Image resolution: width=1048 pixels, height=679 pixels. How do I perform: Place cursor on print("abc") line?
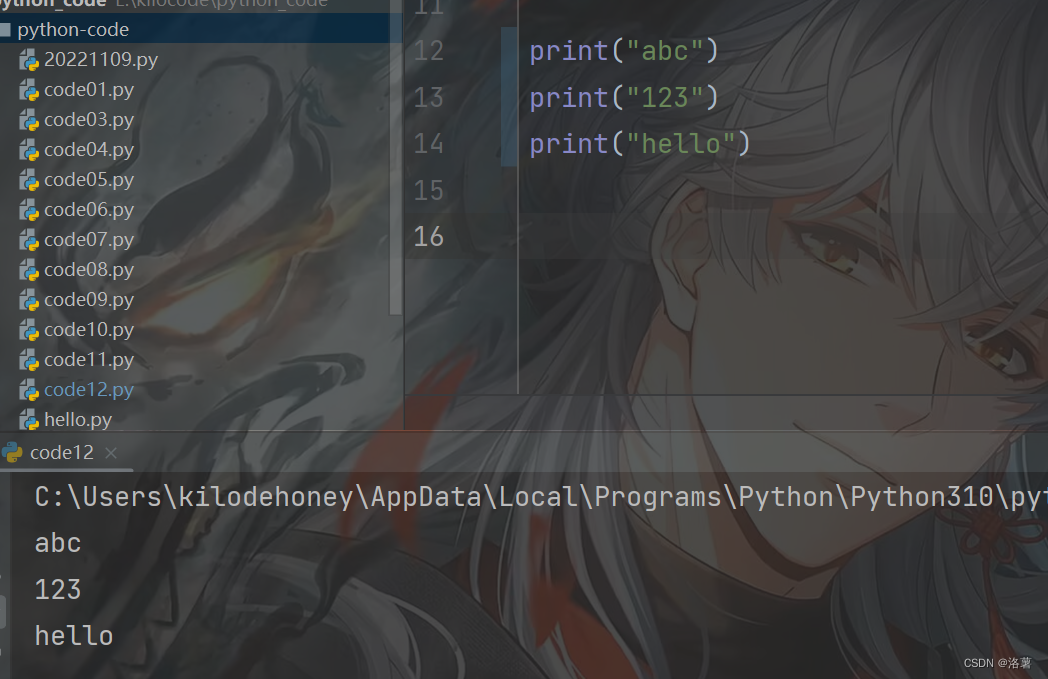click(x=624, y=51)
